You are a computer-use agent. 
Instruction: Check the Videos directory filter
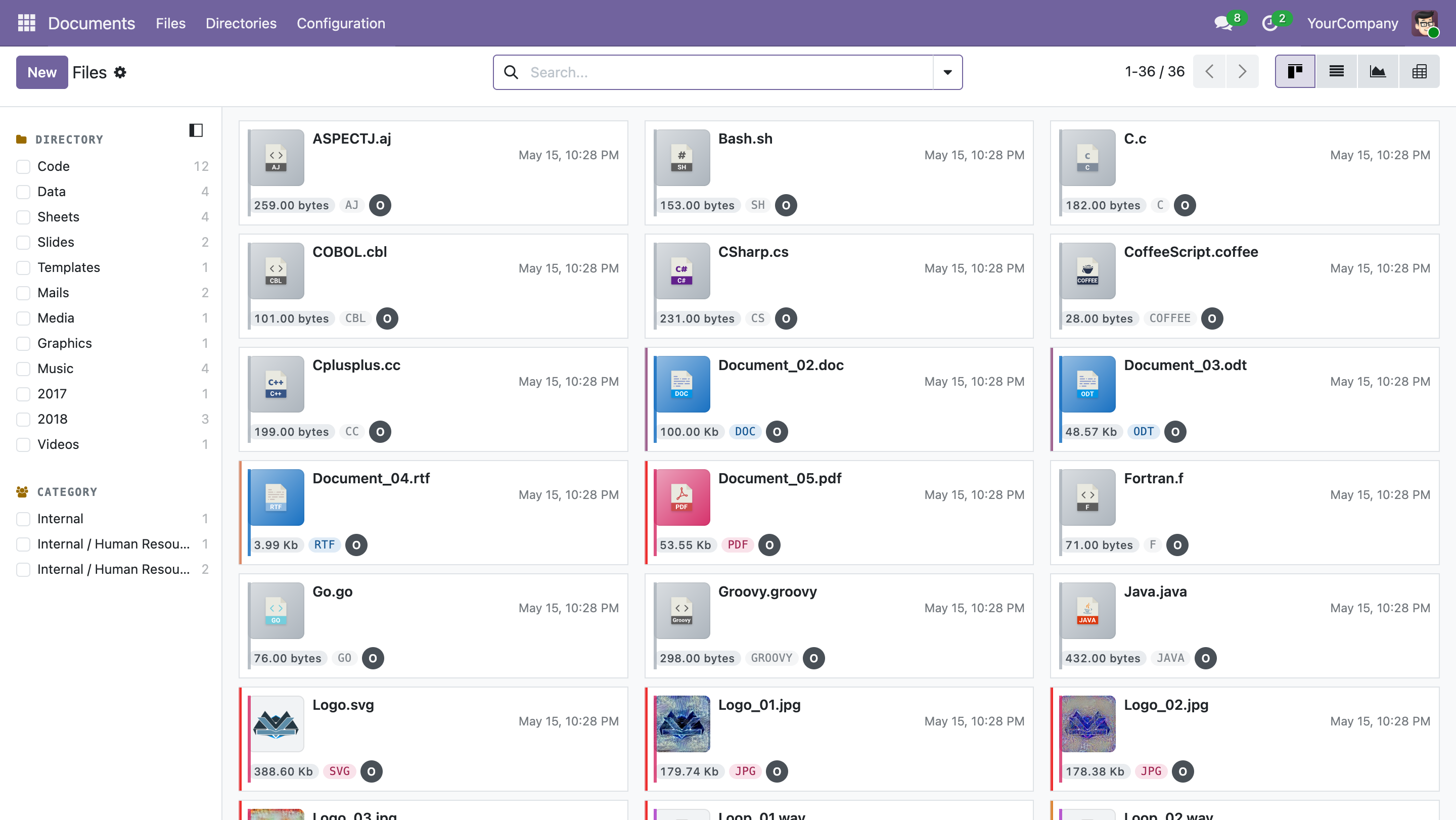[x=23, y=445]
